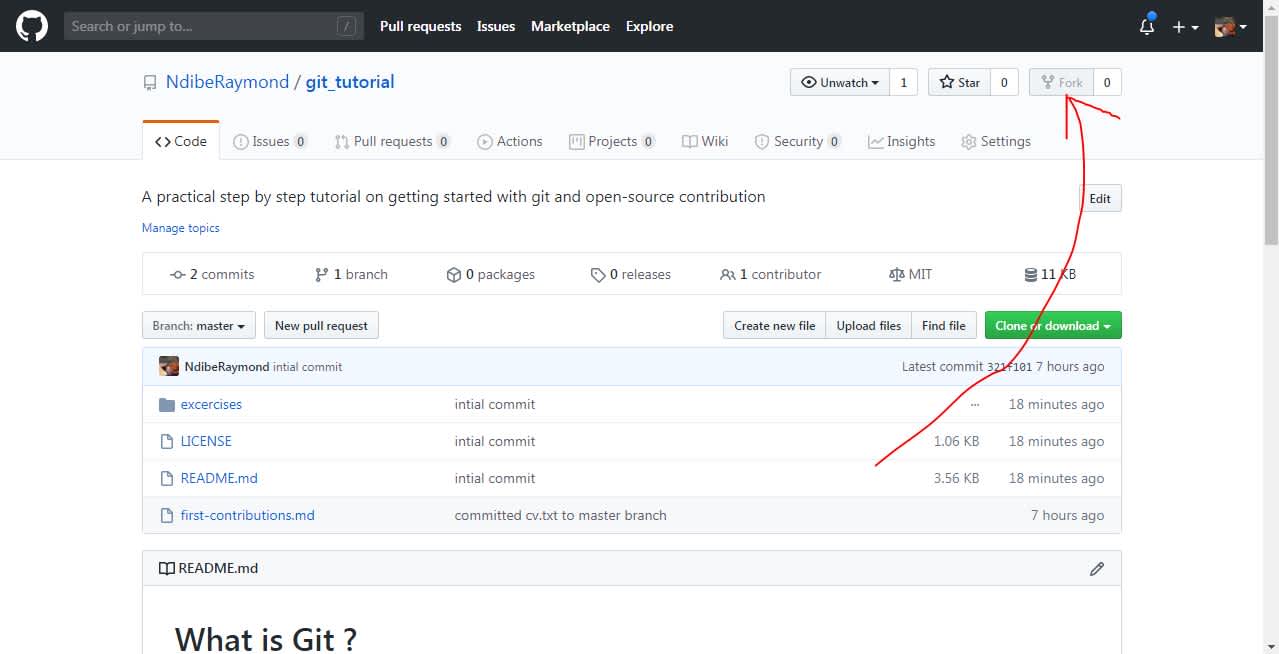Screen dimensions: 1279x654
Task: Switch to the Wiki tab
Action: point(705,141)
